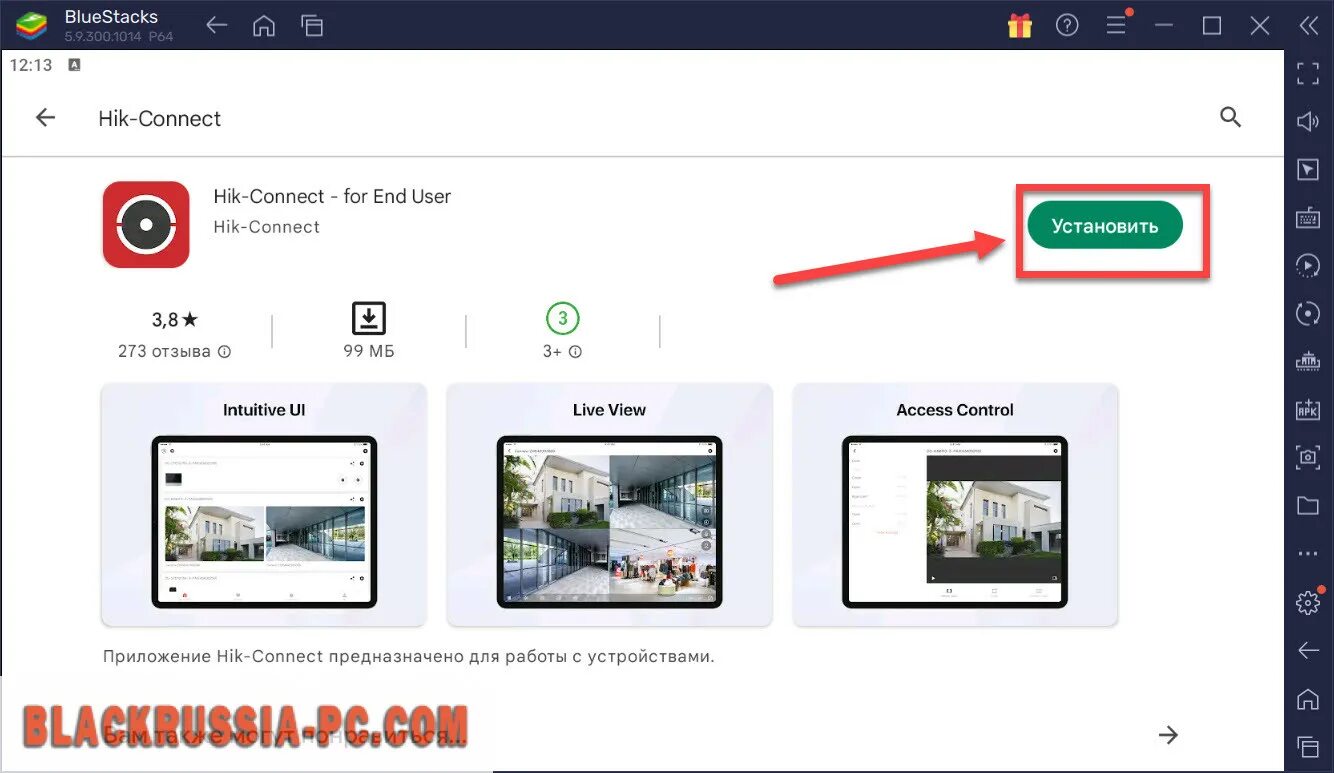This screenshot has height=773, width=1334.
Task: Click the green Установить install button
Action: click(1105, 226)
